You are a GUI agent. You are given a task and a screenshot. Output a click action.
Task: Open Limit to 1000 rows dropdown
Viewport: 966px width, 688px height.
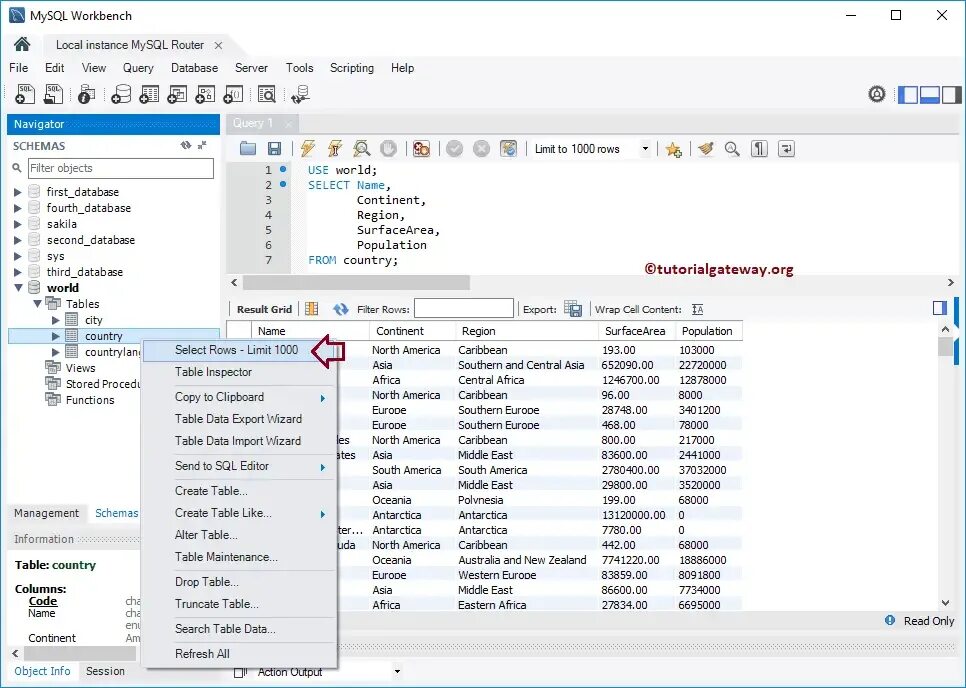click(x=645, y=149)
